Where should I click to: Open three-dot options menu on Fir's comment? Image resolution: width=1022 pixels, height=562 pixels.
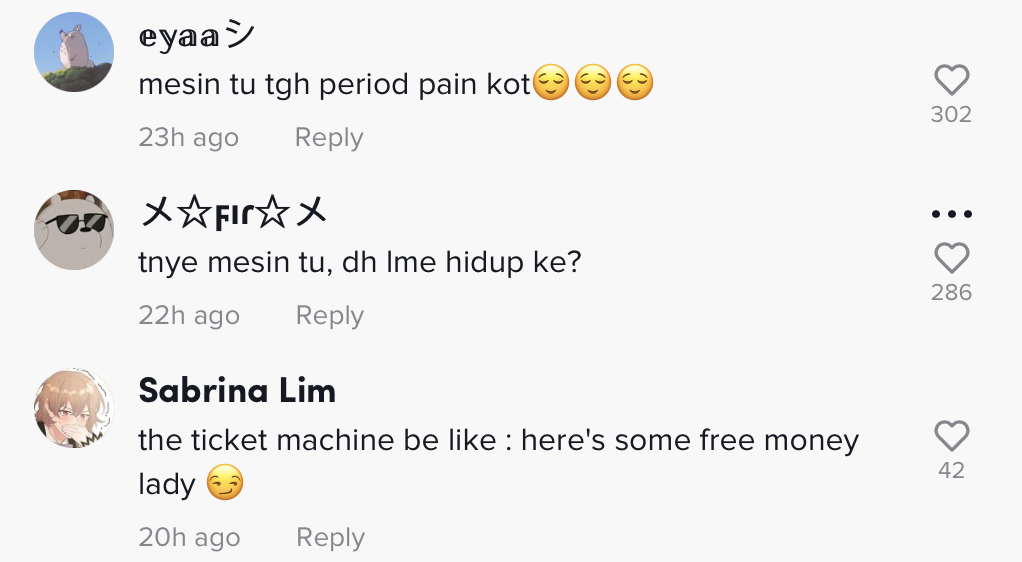951,214
